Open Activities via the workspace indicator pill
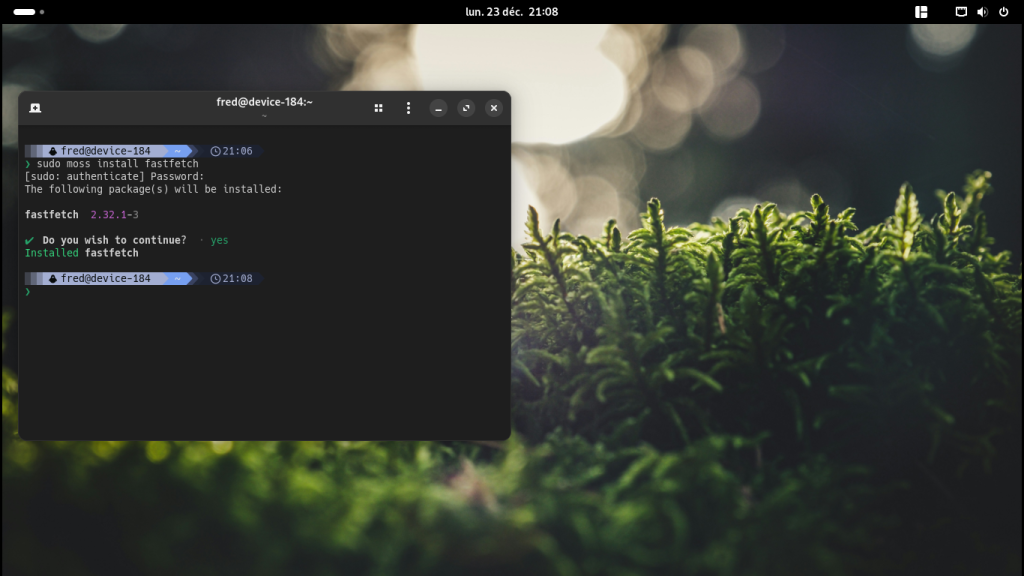Screen dimensions: 1024x576 coord(25,12)
